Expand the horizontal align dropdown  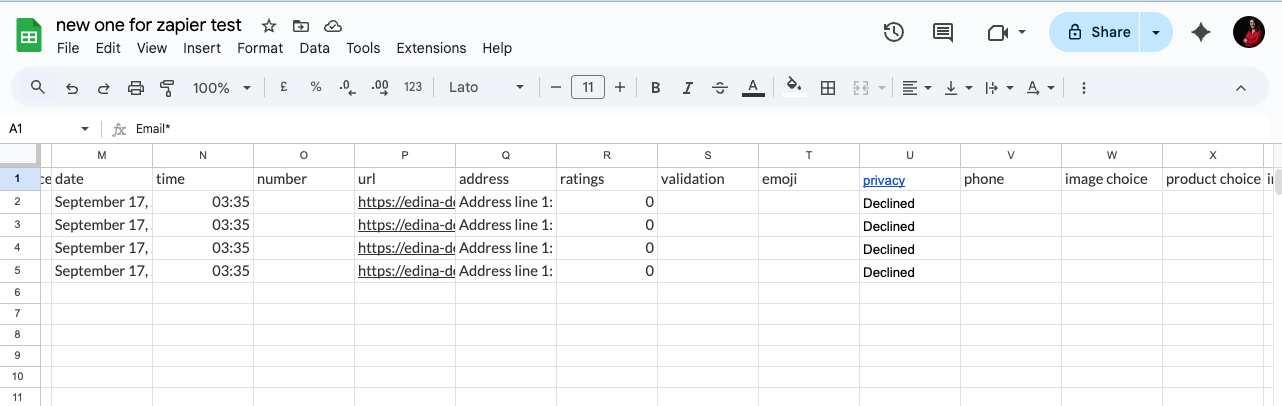[x=916, y=88]
